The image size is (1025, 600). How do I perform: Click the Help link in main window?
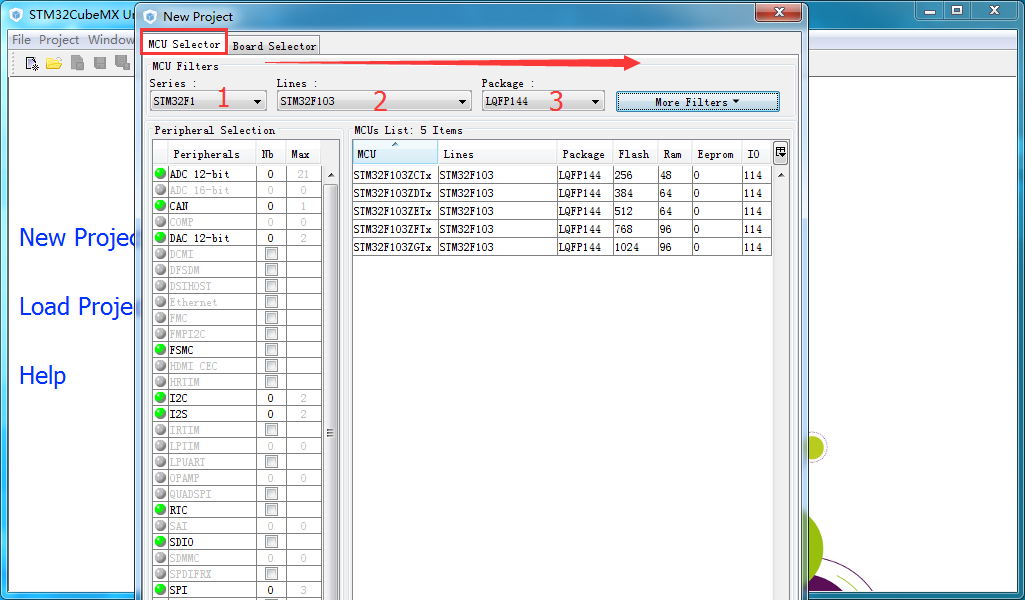[x=42, y=376]
